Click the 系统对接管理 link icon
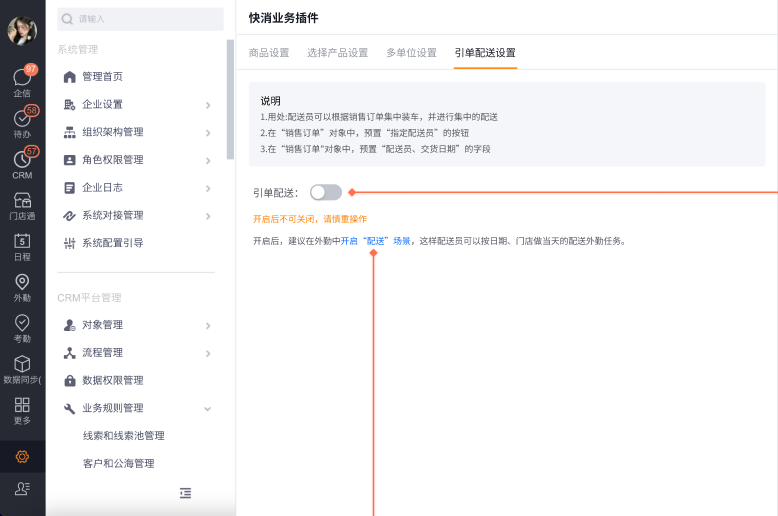Viewport: 778px width, 516px height. click(69, 216)
